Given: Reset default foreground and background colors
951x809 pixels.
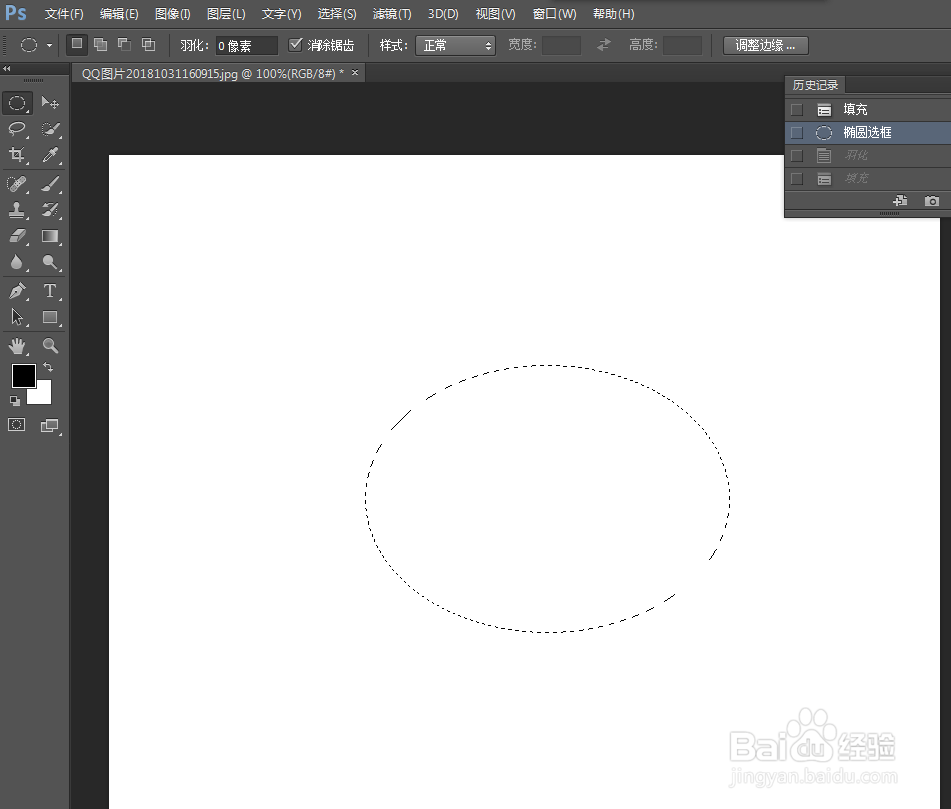Looking at the screenshot, I should 15,401.
